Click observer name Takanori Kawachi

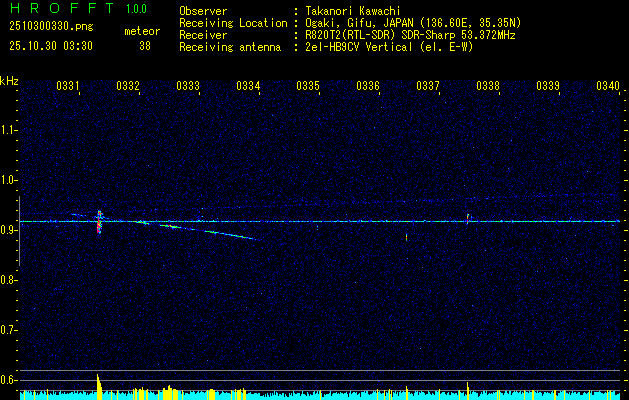click(353, 11)
